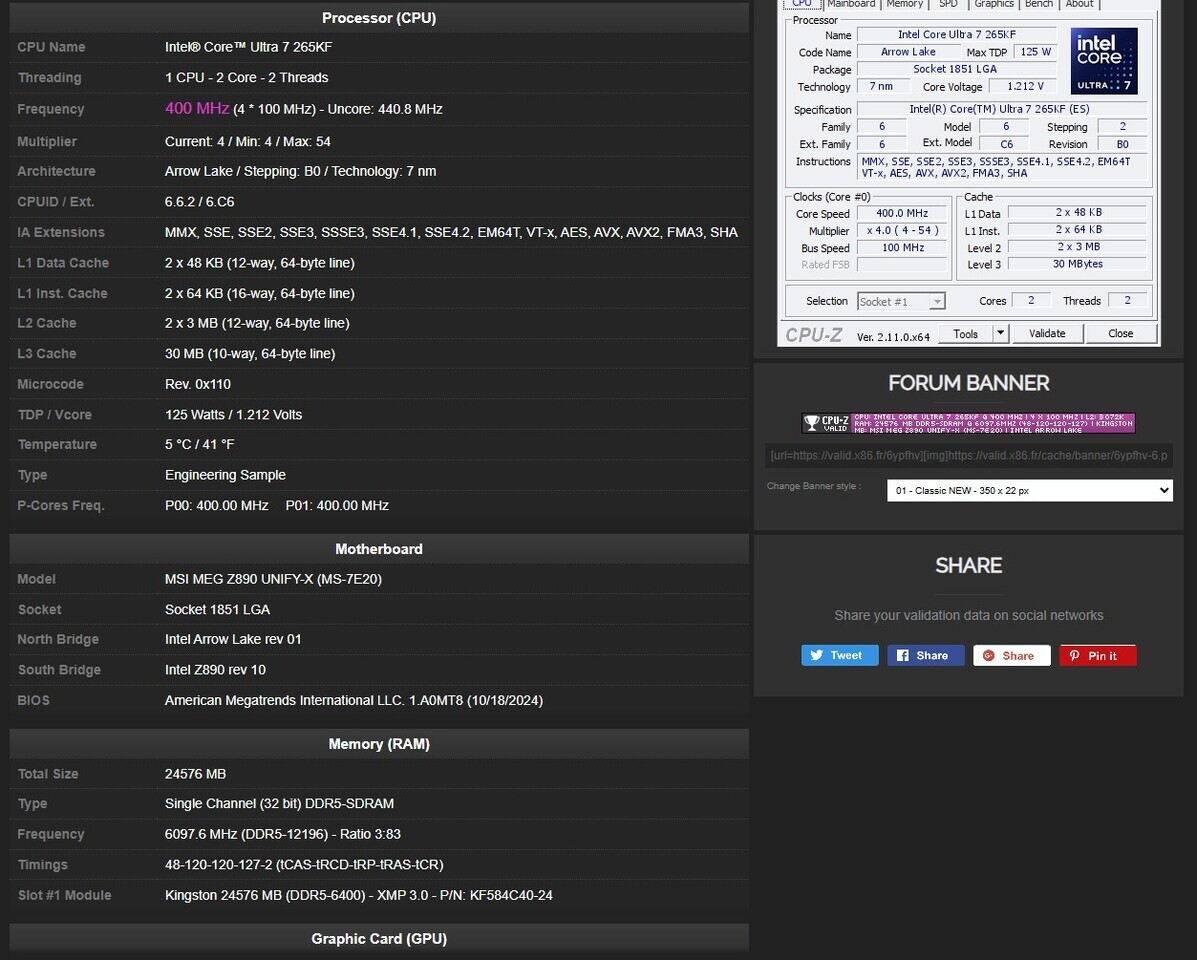Click the Pinterest Pin it icon
The image size is (1197, 960).
pos(1075,655)
